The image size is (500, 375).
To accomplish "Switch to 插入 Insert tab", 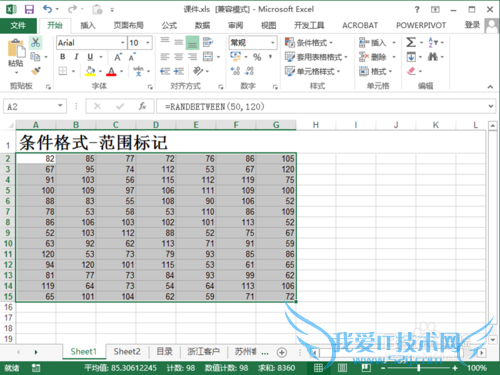I will (88, 25).
